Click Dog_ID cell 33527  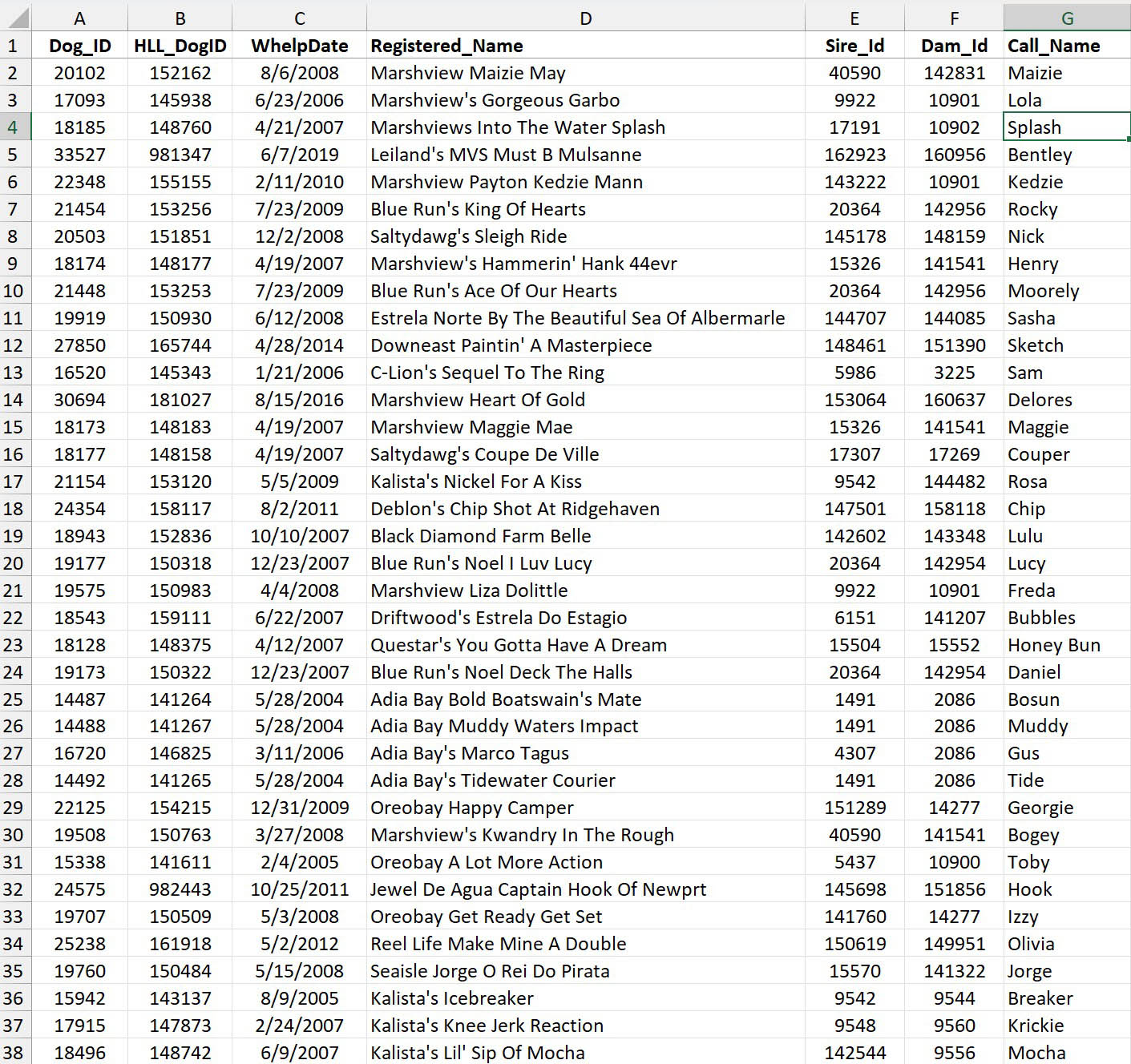click(x=79, y=155)
